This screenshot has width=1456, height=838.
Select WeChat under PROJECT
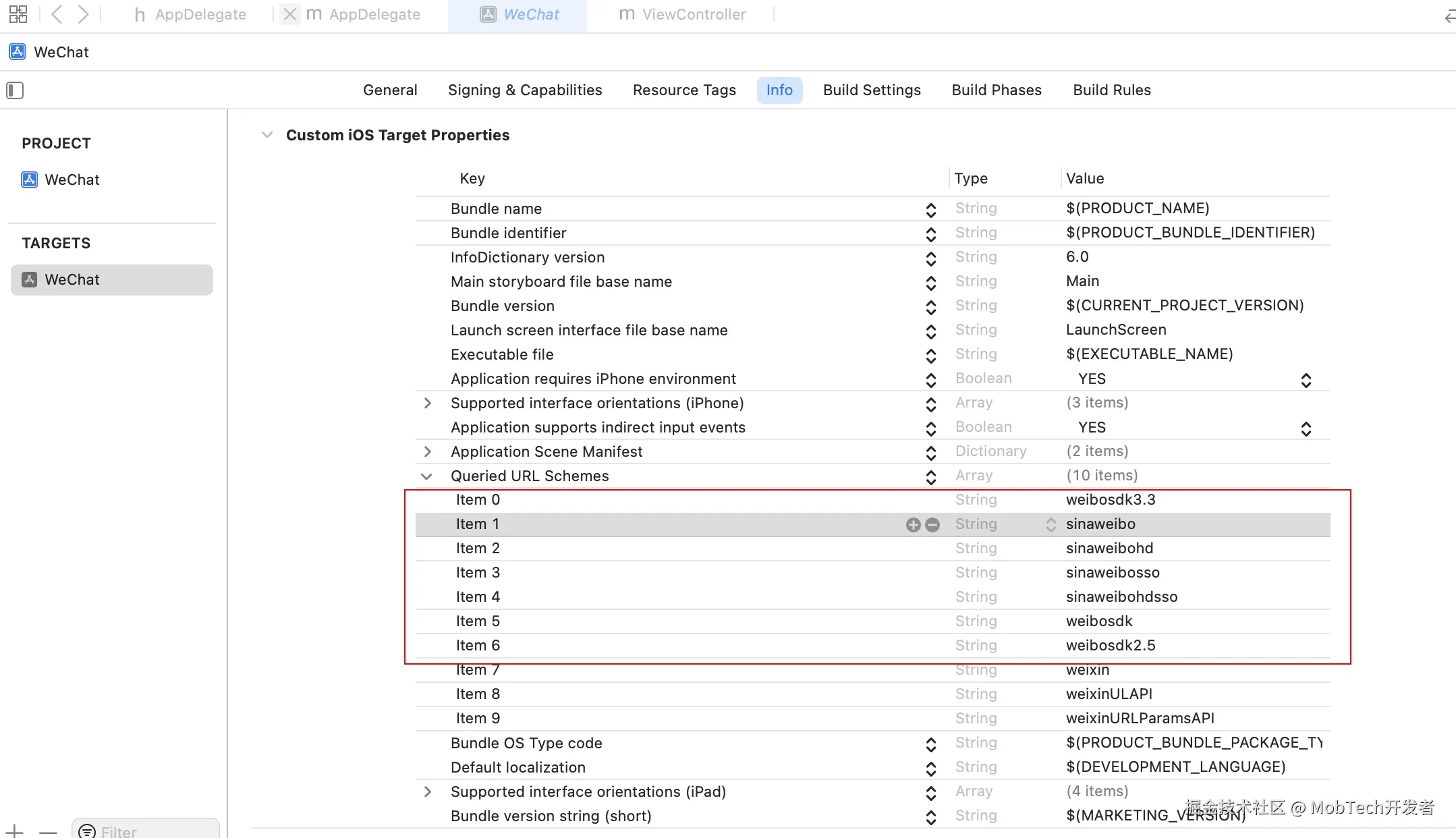(x=60, y=180)
